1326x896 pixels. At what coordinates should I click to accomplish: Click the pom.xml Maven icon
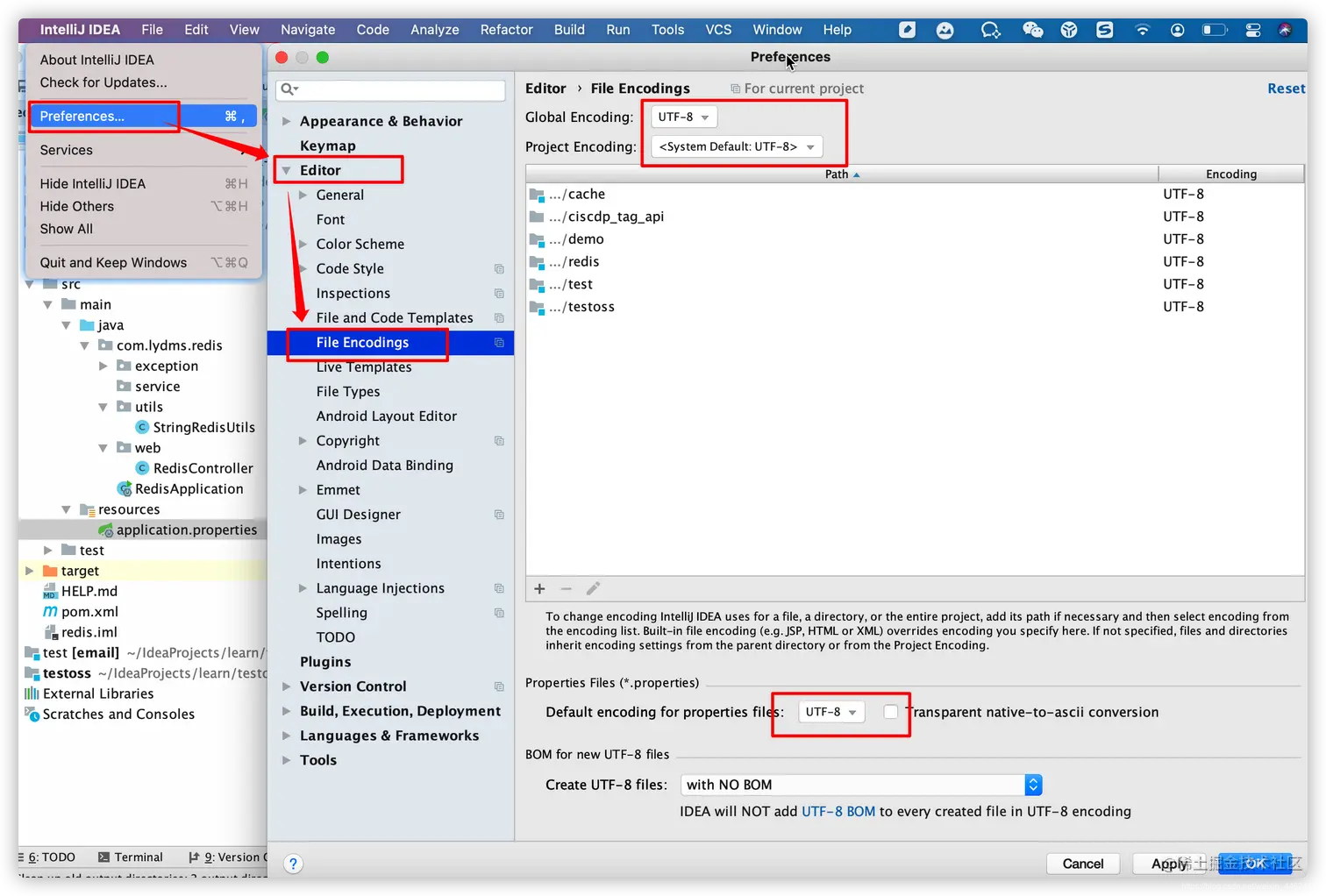(51, 611)
